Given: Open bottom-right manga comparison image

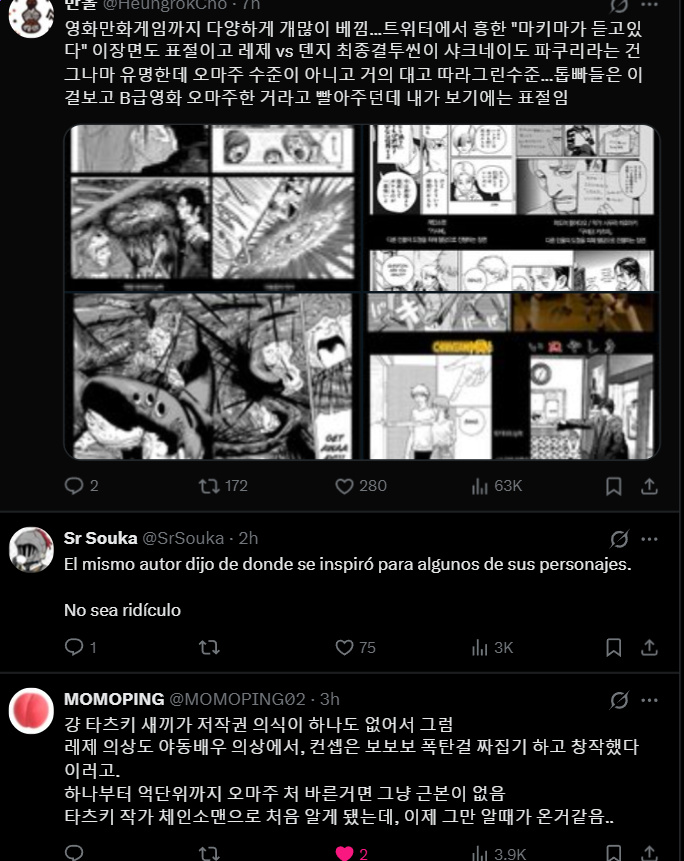Looking at the screenshot, I should click(x=513, y=376).
